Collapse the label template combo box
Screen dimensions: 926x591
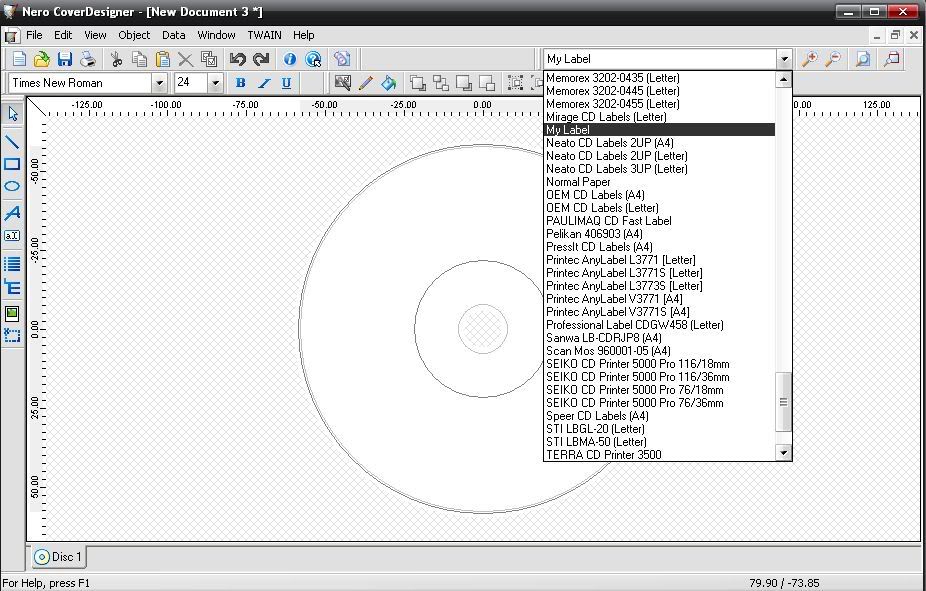click(x=784, y=59)
